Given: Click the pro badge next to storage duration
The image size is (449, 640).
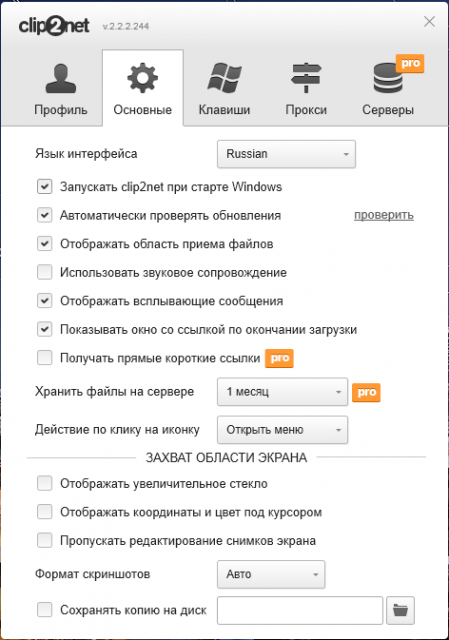Looking at the screenshot, I should pos(366,392).
